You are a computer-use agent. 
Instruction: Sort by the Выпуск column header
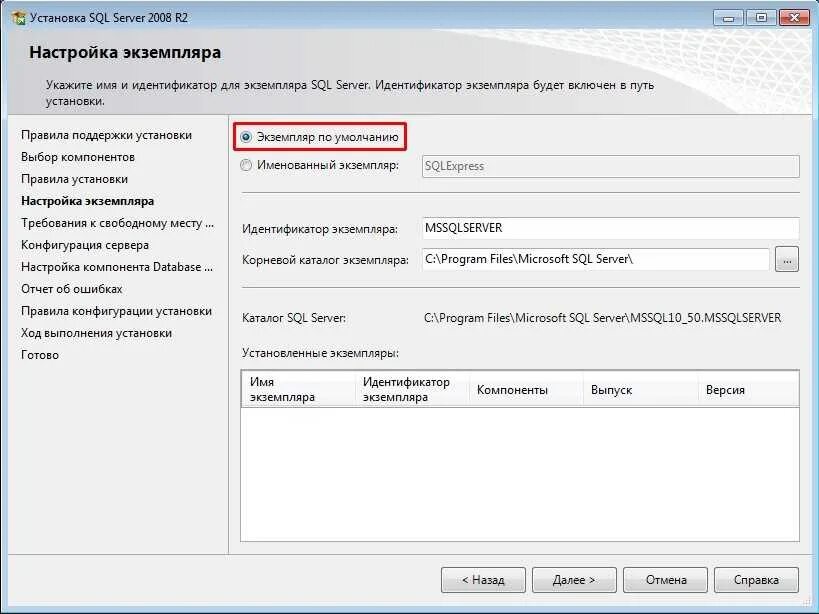pyautogui.click(x=640, y=389)
